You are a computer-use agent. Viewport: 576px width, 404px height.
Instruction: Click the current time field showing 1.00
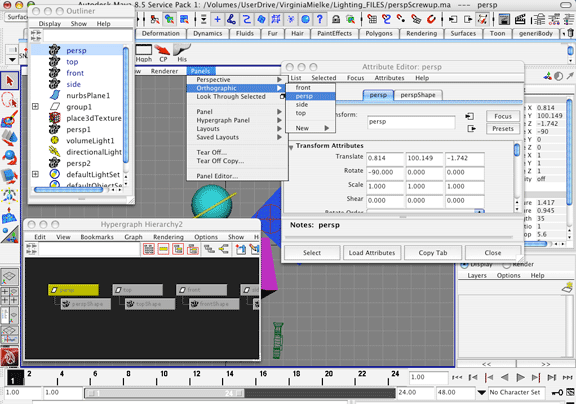(x=428, y=377)
